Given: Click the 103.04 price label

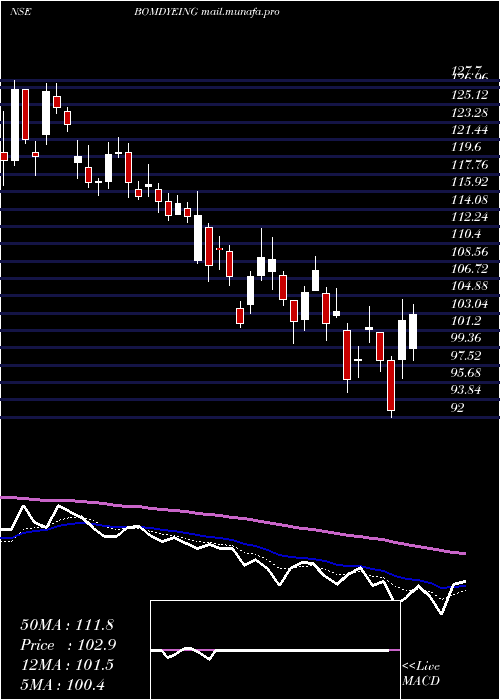Looking at the screenshot, I should coord(469,304).
